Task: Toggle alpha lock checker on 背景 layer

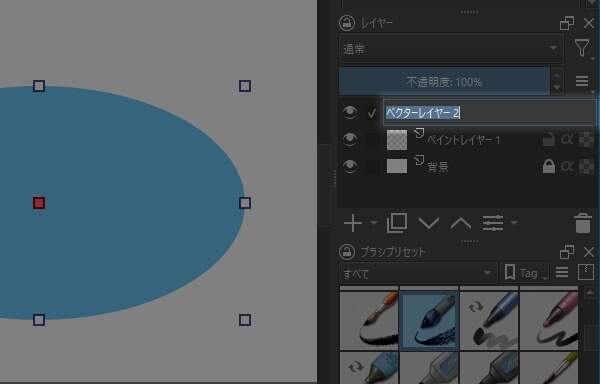Action: [x=587, y=166]
